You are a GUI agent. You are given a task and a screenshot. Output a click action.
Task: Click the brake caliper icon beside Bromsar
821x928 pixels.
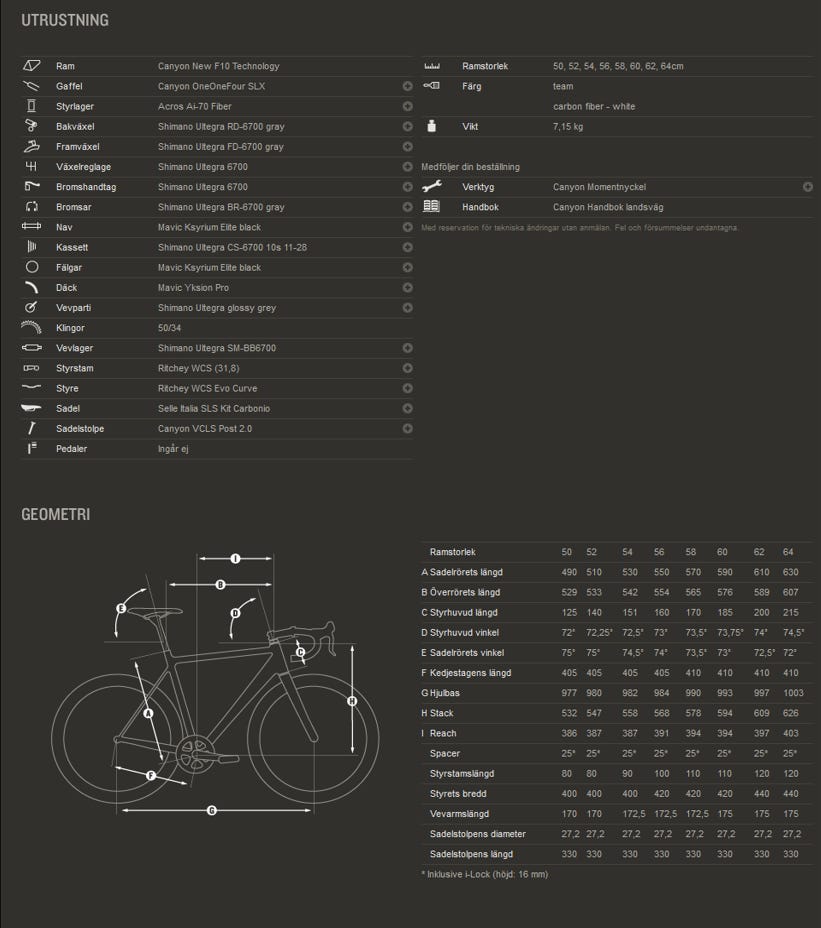pos(31,207)
